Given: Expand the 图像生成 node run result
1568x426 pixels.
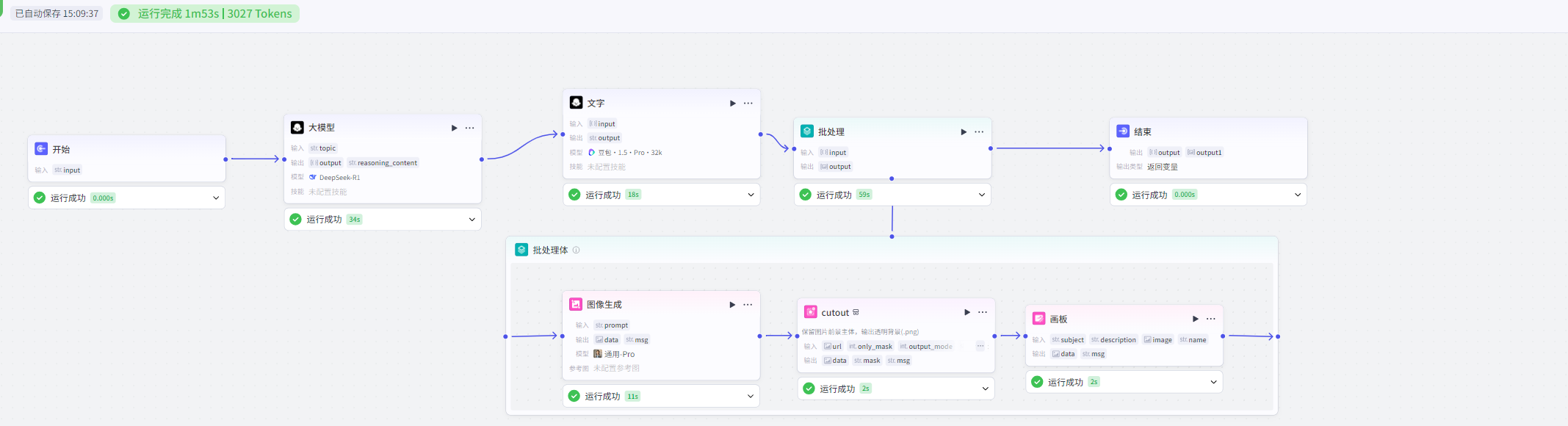Looking at the screenshot, I should 751,396.
